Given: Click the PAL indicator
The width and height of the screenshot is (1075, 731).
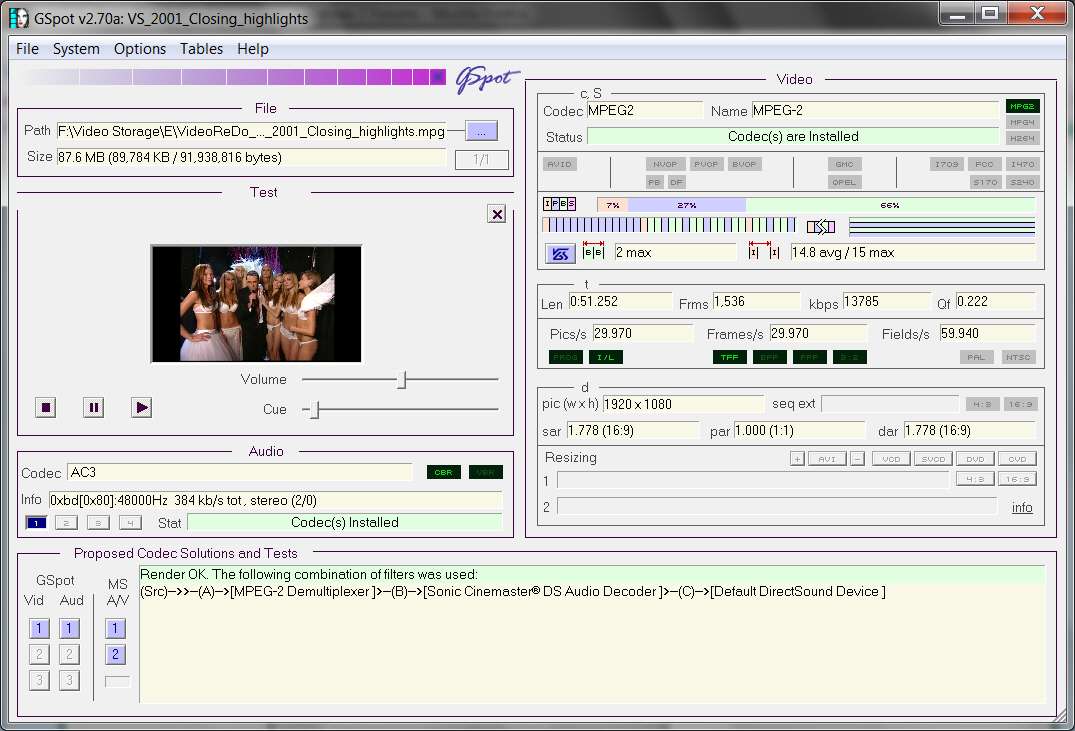Looking at the screenshot, I should [976, 357].
